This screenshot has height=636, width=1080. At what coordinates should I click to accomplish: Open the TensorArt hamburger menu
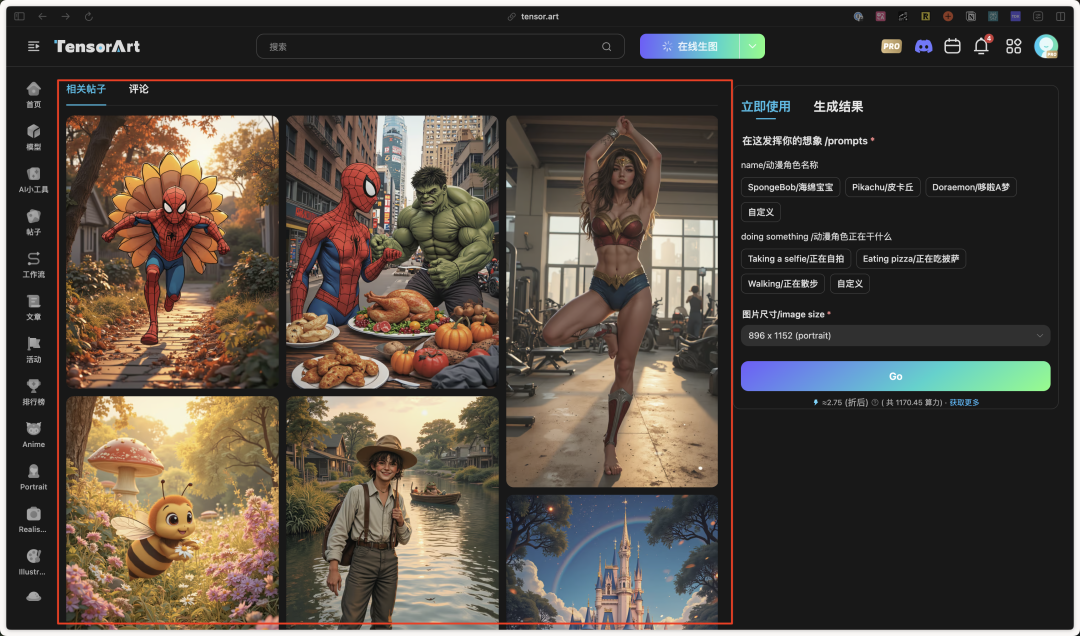(x=33, y=46)
